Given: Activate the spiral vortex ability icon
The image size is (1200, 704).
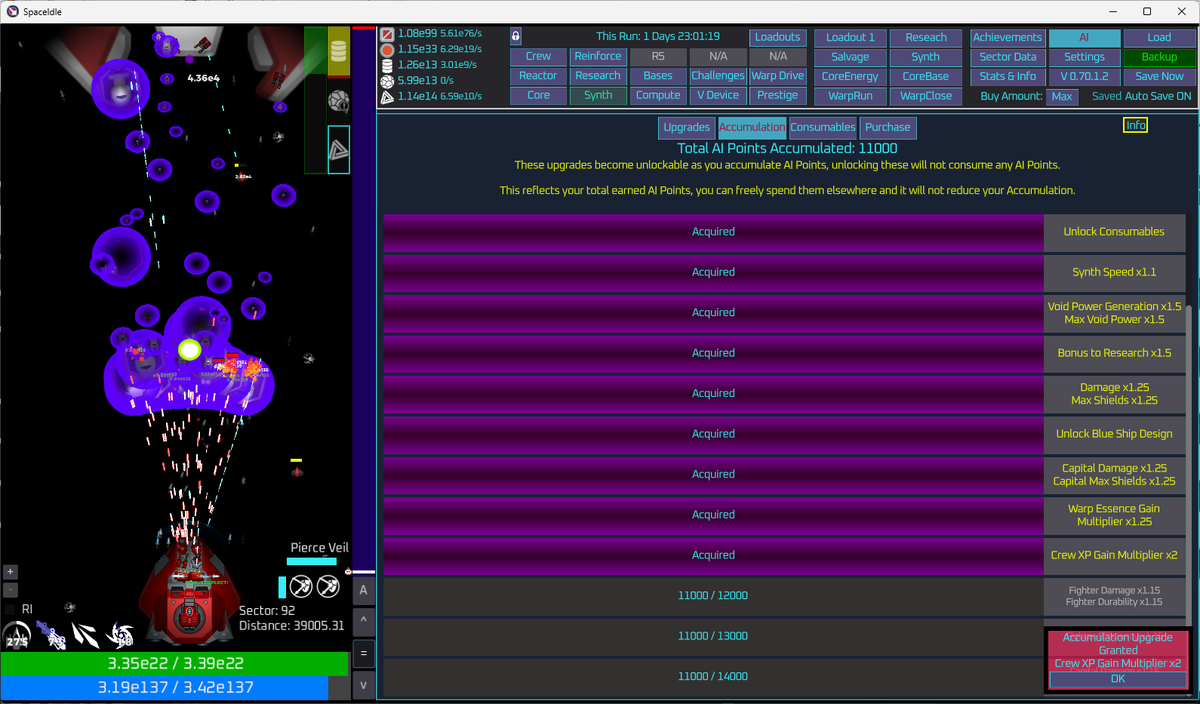Looking at the screenshot, I should [121, 634].
